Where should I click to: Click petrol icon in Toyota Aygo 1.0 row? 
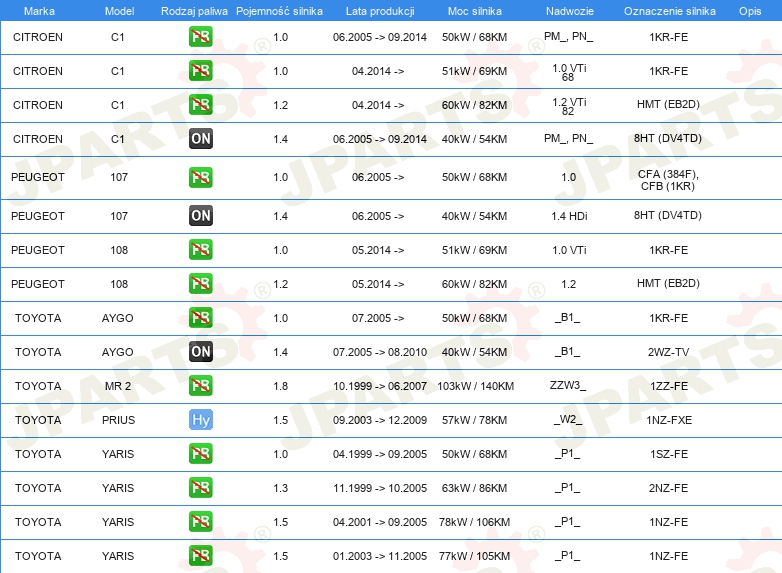tap(200, 318)
